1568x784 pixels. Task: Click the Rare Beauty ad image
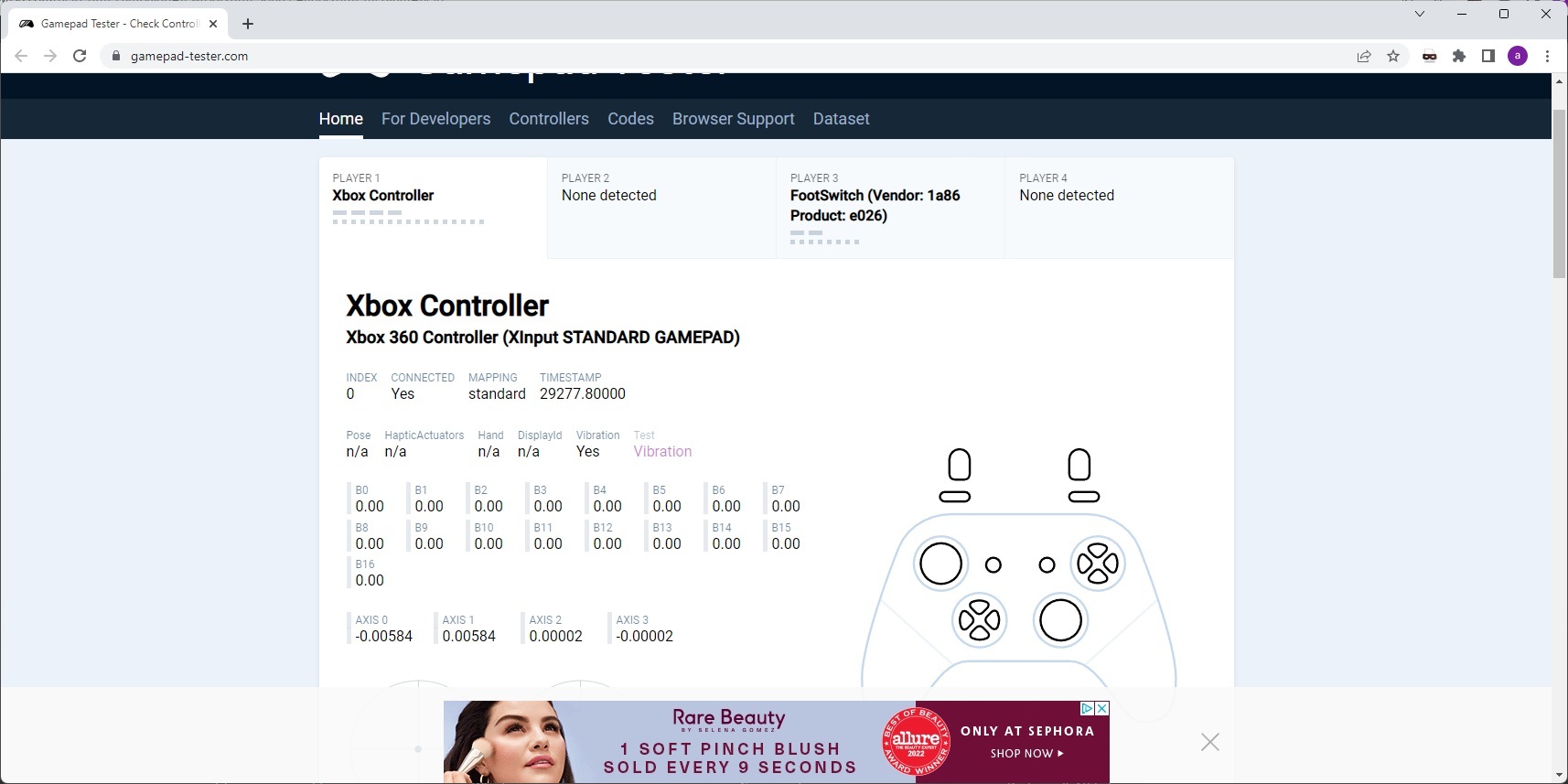pyautogui.click(x=776, y=742)
